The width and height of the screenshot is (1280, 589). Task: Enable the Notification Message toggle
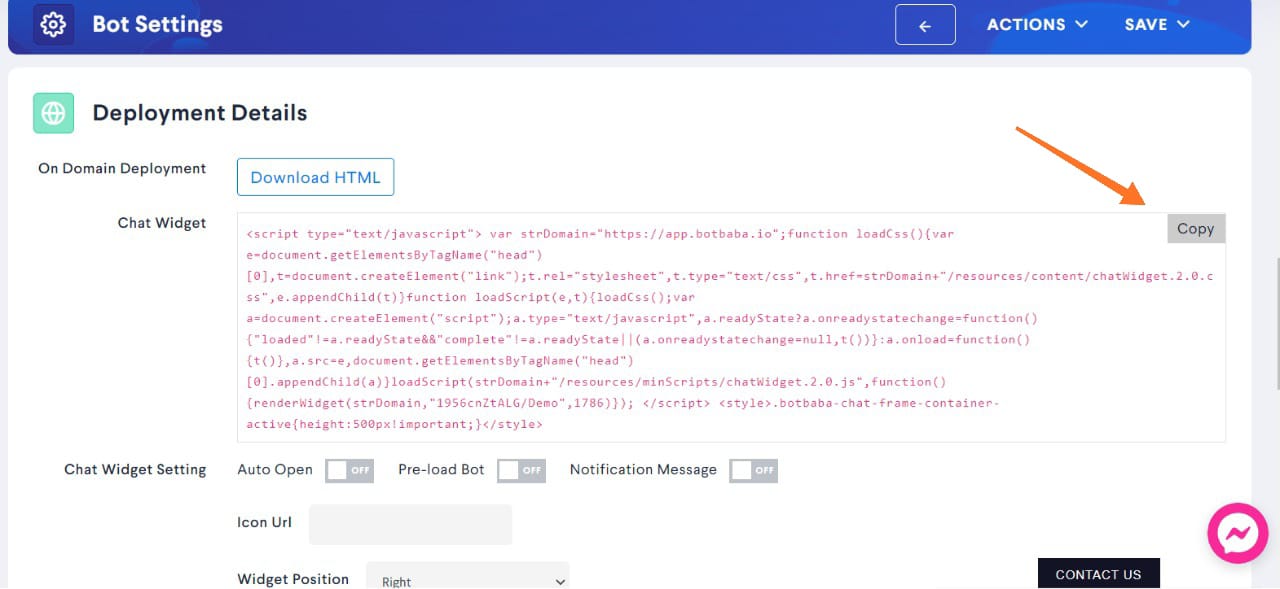tap(753, 470)
